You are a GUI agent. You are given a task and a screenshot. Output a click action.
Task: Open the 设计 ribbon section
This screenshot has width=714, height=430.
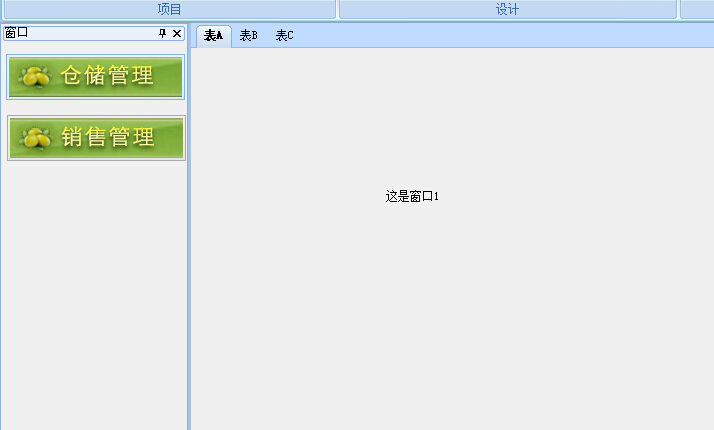click(507, 9)
